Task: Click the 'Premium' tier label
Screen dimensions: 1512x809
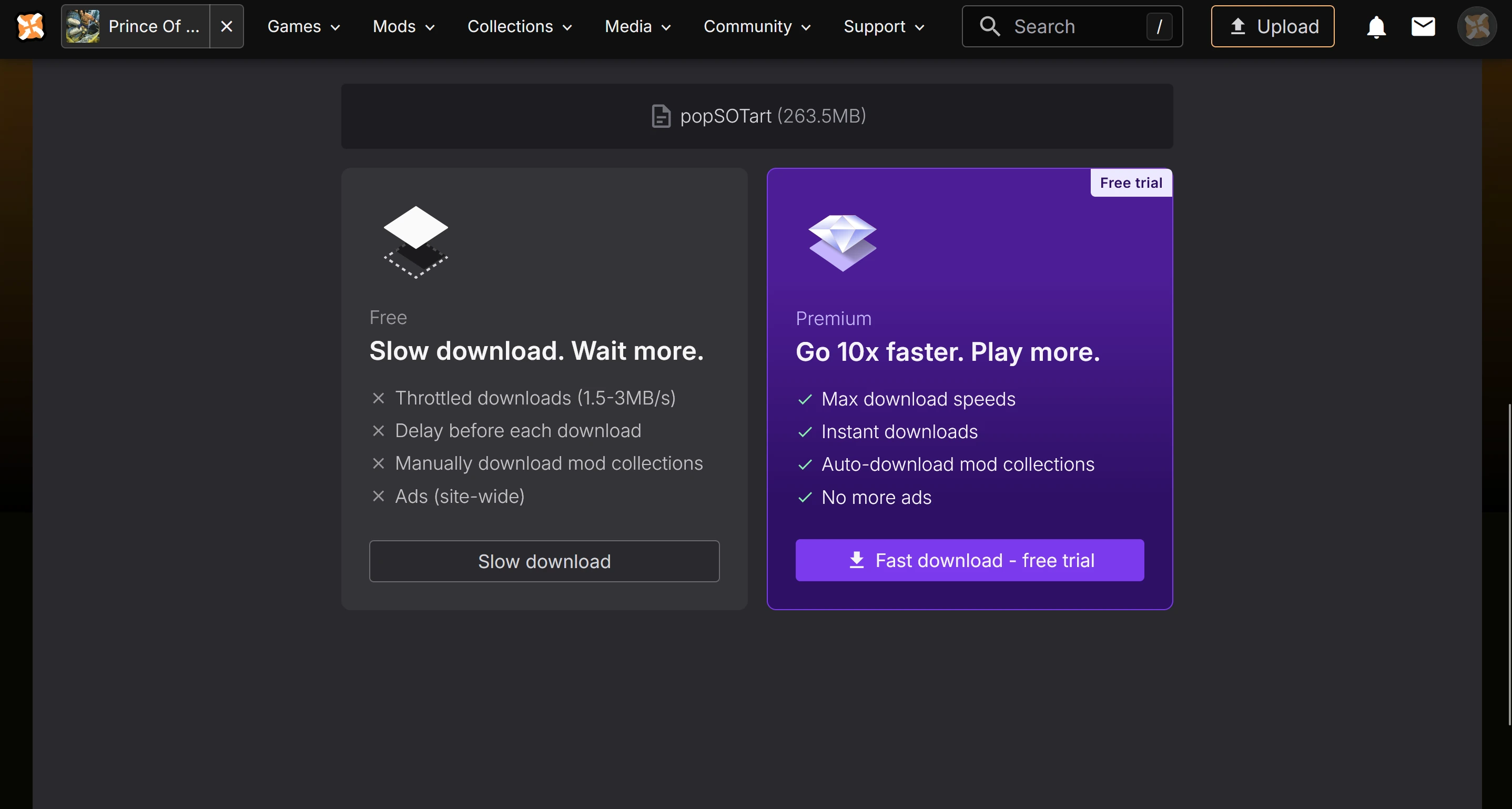Action: (x=834, y=319)
